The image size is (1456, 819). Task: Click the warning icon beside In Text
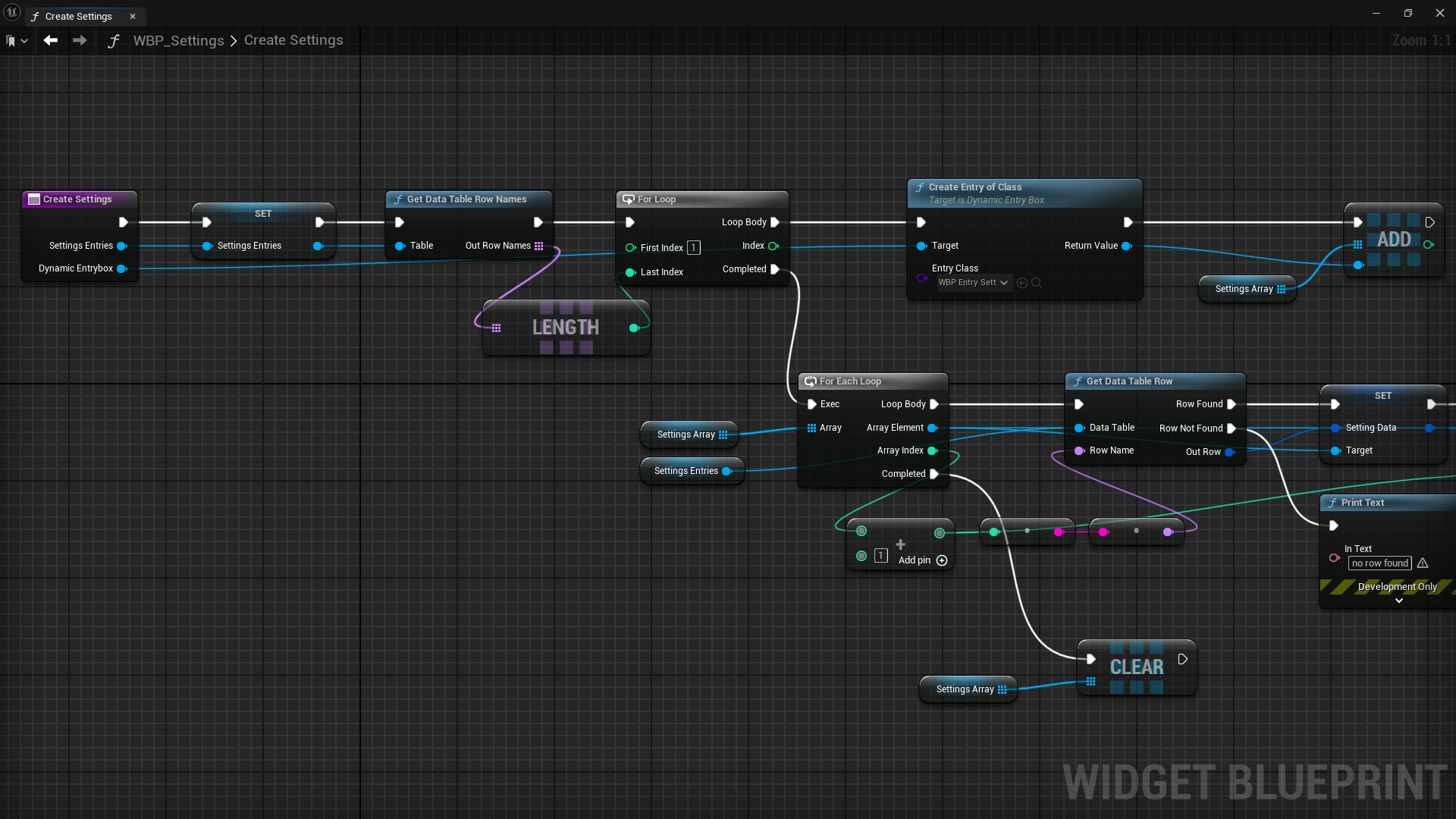(x=1423, y=563)
